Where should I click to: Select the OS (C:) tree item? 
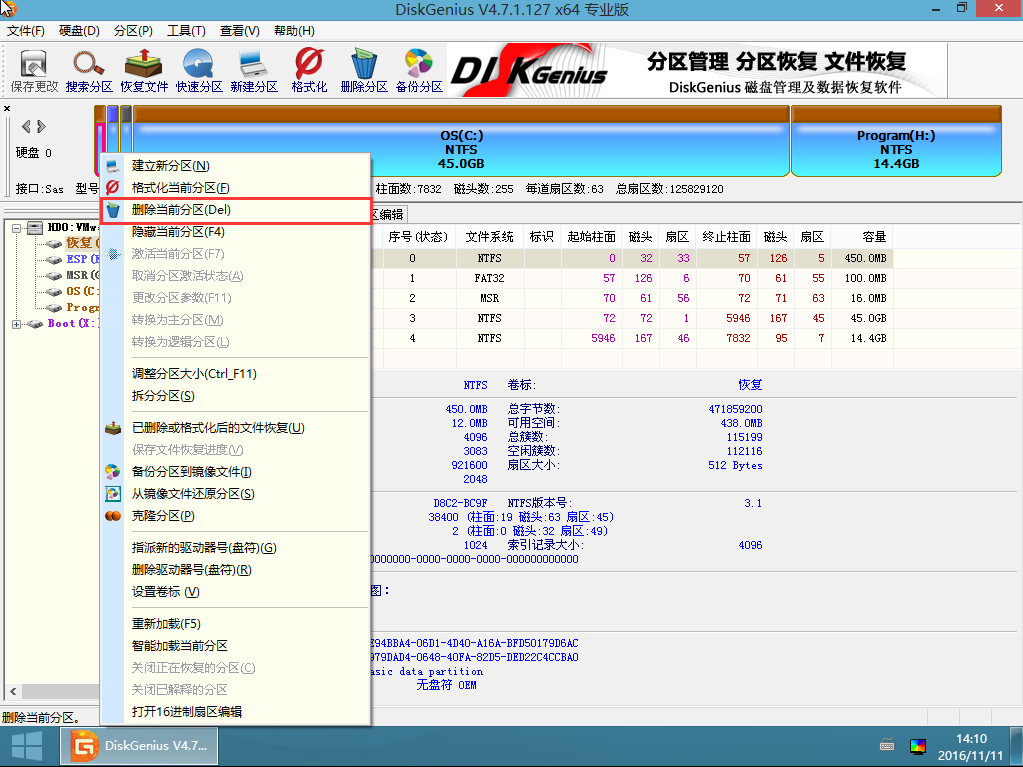82,292
